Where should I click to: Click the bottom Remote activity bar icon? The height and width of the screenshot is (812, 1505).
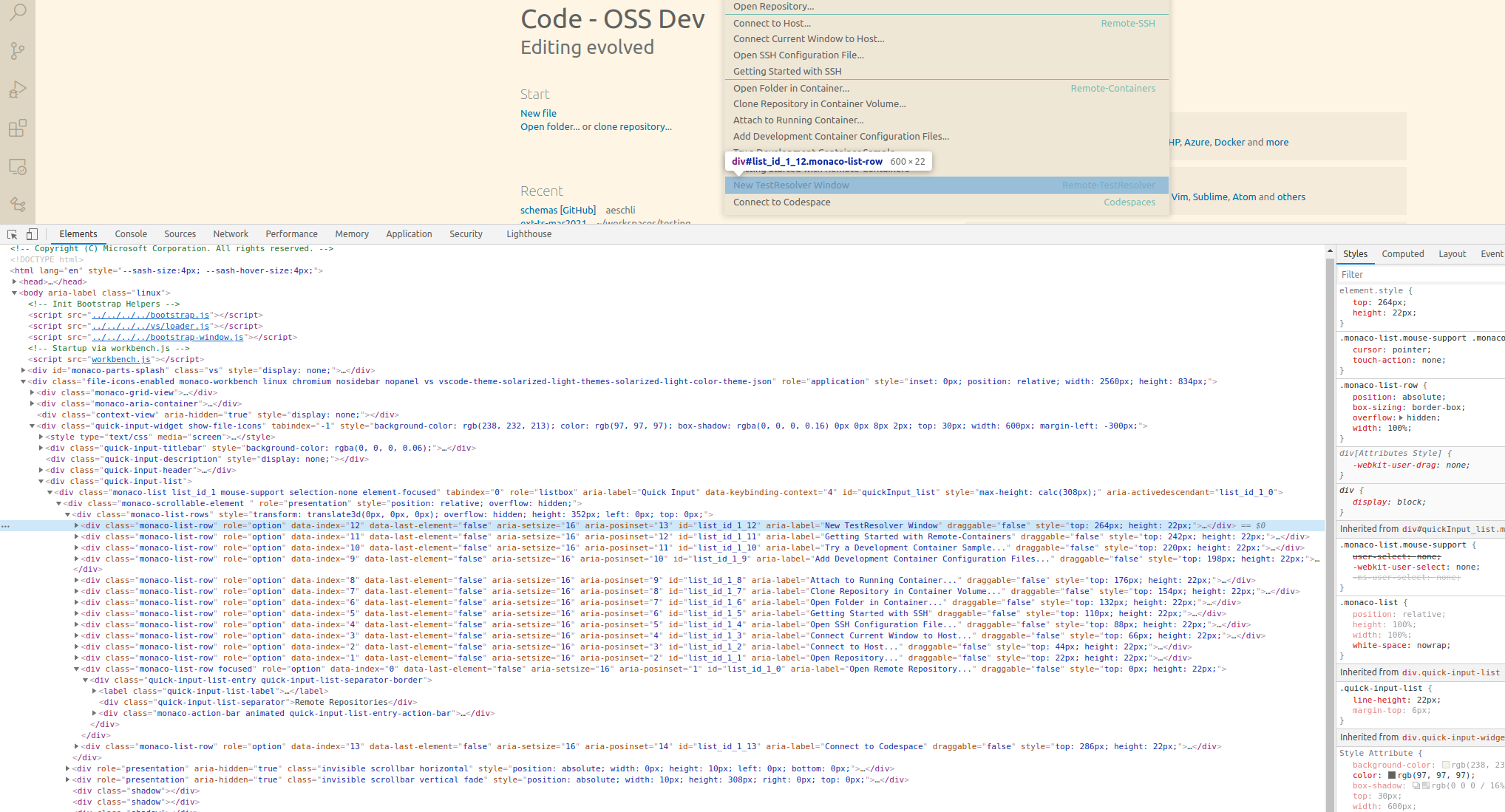(18, 205)
